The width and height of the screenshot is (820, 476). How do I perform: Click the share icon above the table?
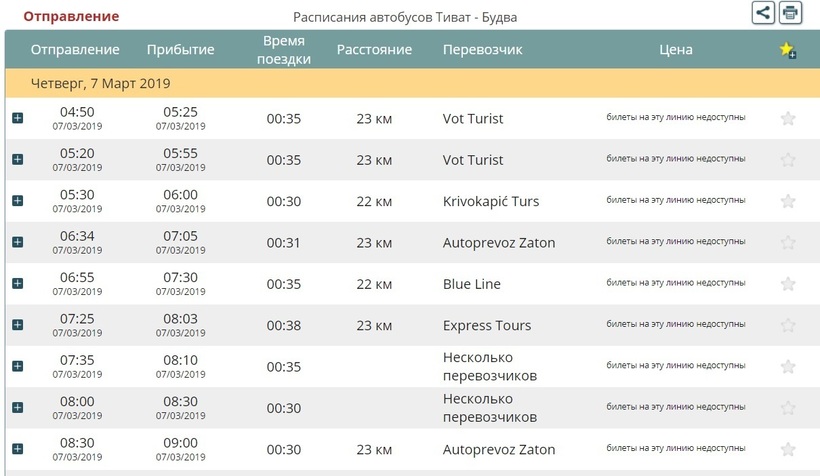tap(763, 13)
